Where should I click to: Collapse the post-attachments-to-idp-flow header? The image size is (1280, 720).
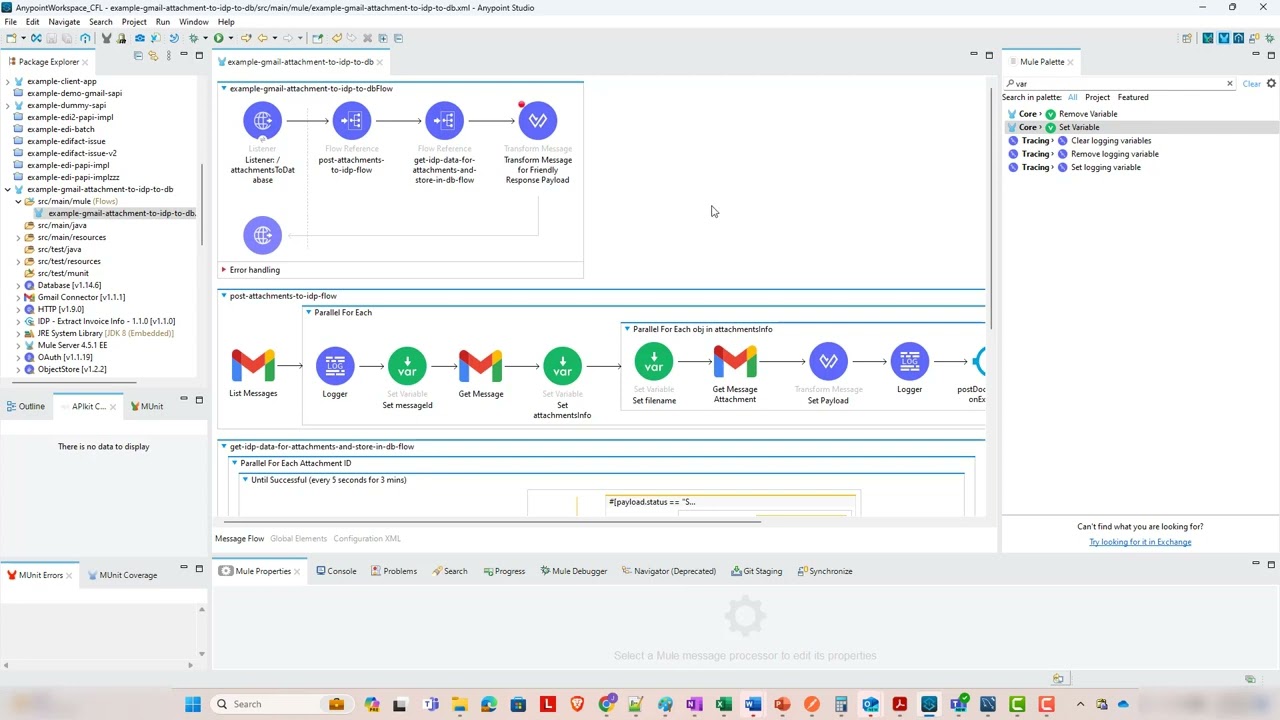tap(224, 296)
